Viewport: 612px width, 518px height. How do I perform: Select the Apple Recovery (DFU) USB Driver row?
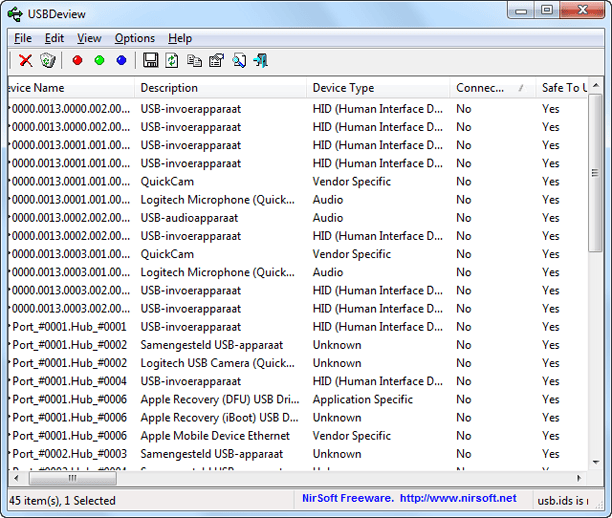(x=297, y=399)
